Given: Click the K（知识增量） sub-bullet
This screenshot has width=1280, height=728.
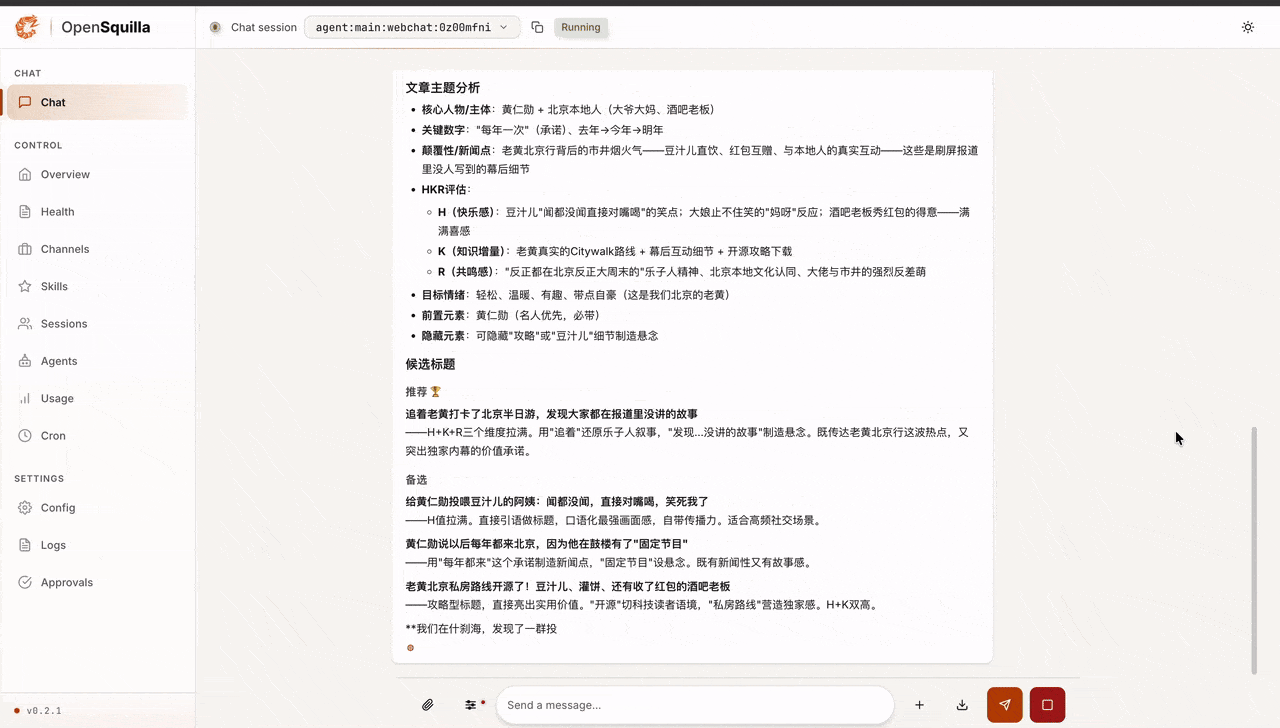Looking at the screenshot, I should [615, 251].
